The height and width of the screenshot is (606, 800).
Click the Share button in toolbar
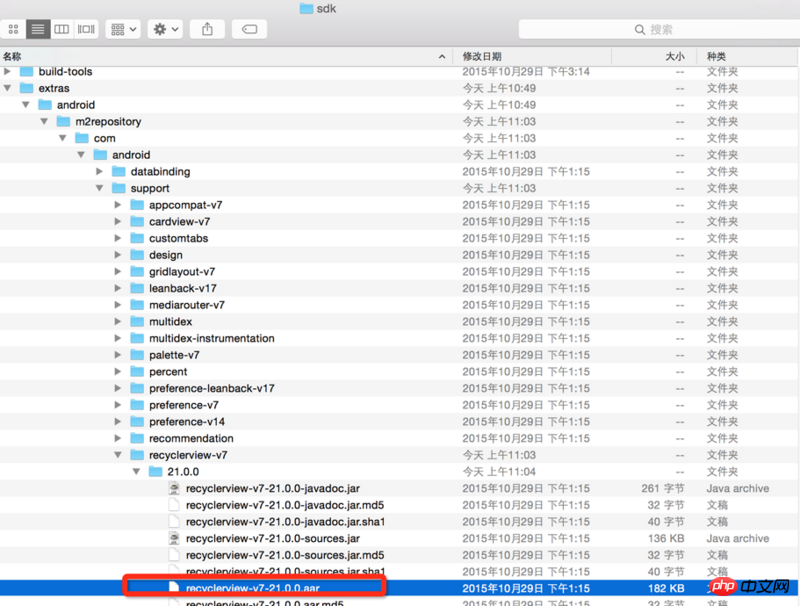pyautogui.click(x=208, y=29)
